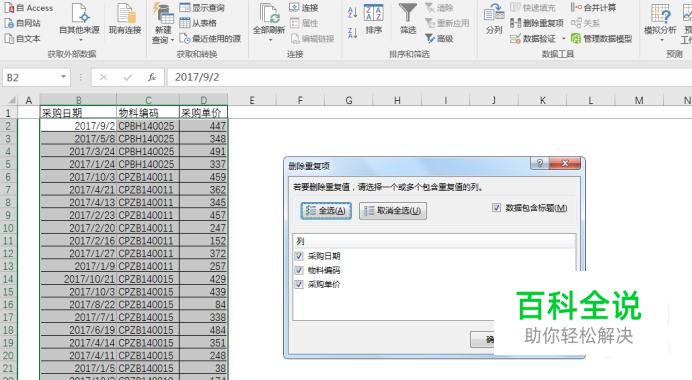The image size is (692, 380).
Task: Open the 排序 sort dialog
Action: click(374, 19)
